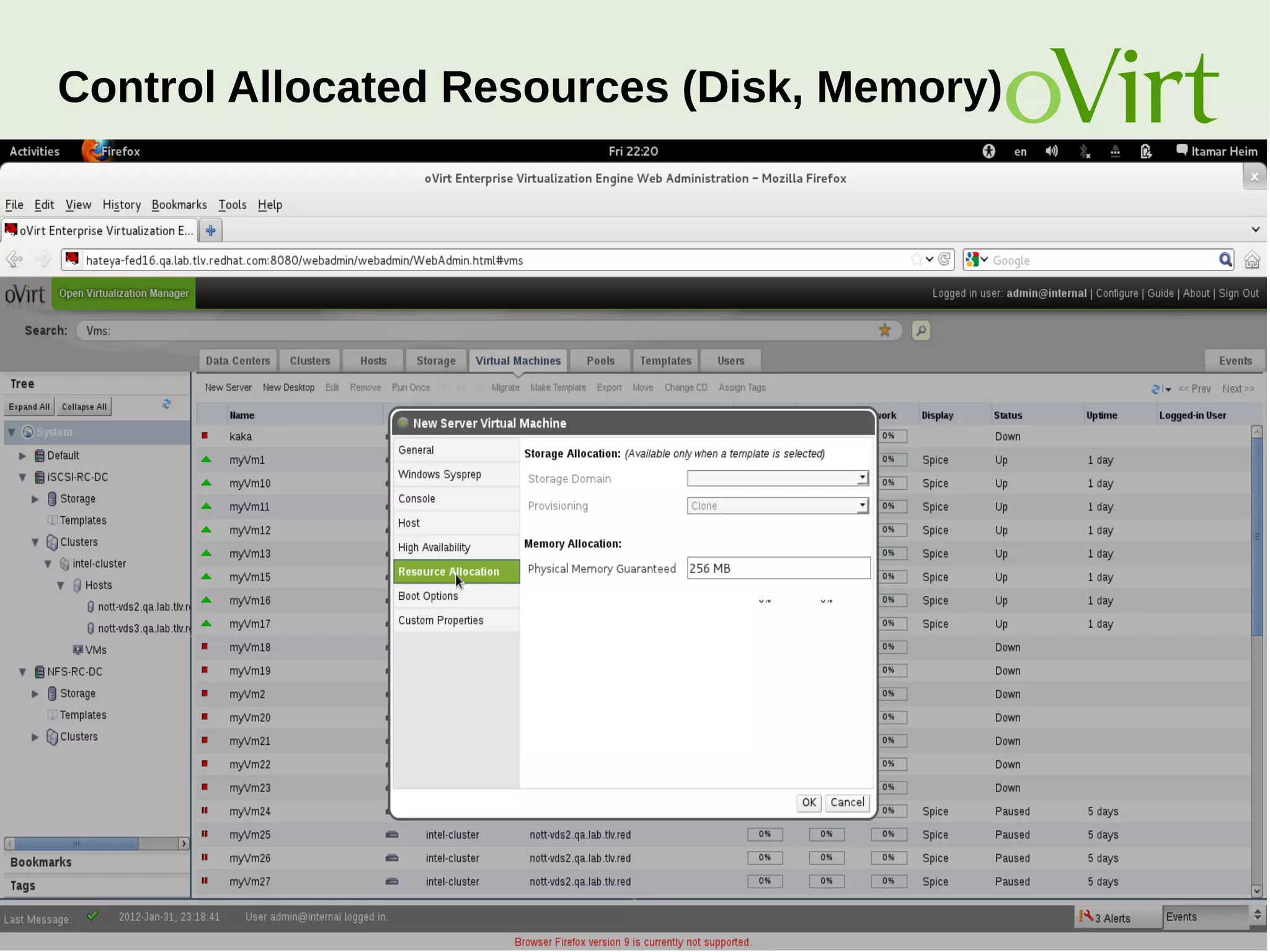Open the volume icon in the top panel
Screen dimensions: 1270x952
(1052, 151)
